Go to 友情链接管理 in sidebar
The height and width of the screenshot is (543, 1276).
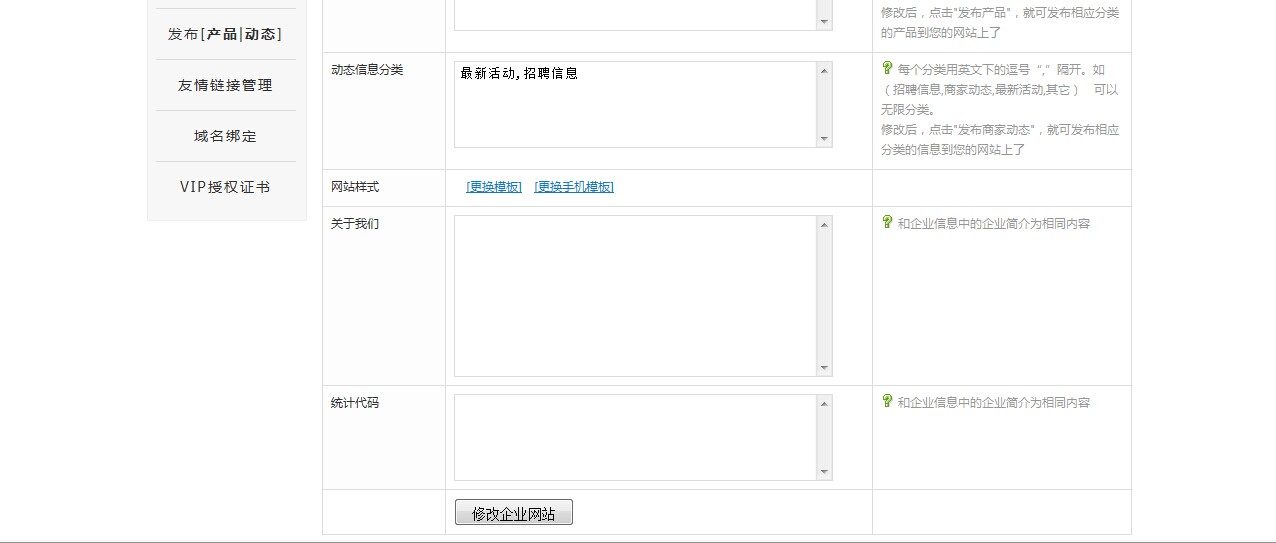tap(225, 85)
